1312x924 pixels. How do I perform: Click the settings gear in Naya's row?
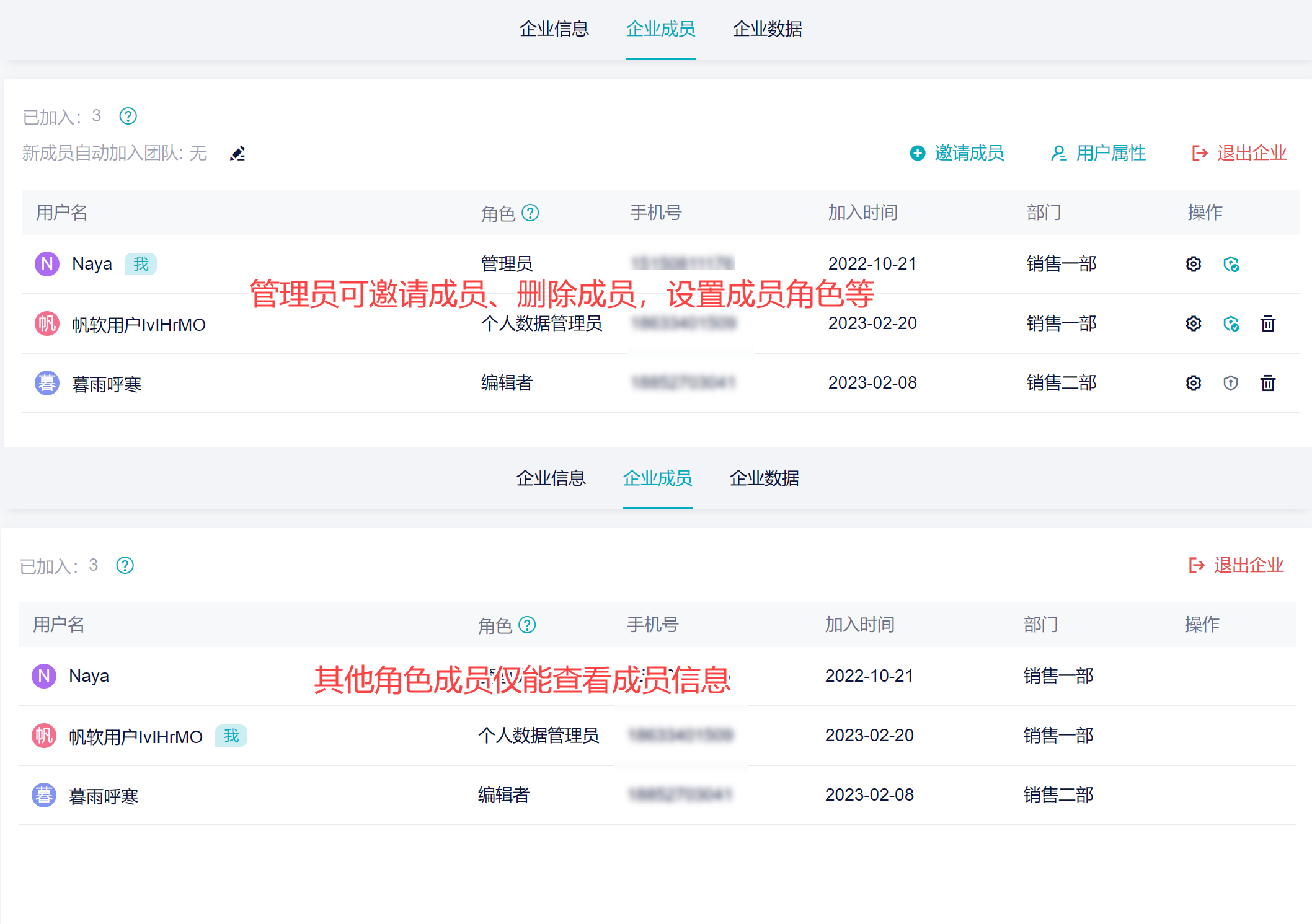coord(1193,264)
